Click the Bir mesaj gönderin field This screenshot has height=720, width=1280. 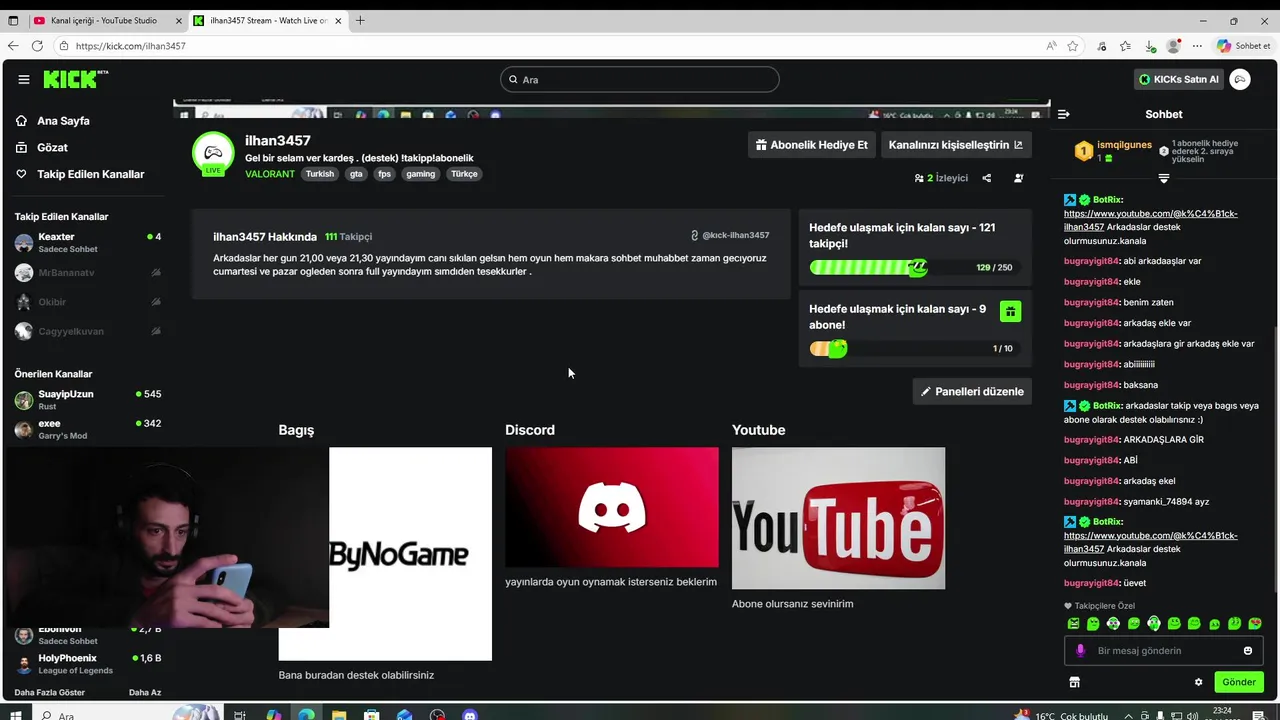click(x=1164, y=651)
